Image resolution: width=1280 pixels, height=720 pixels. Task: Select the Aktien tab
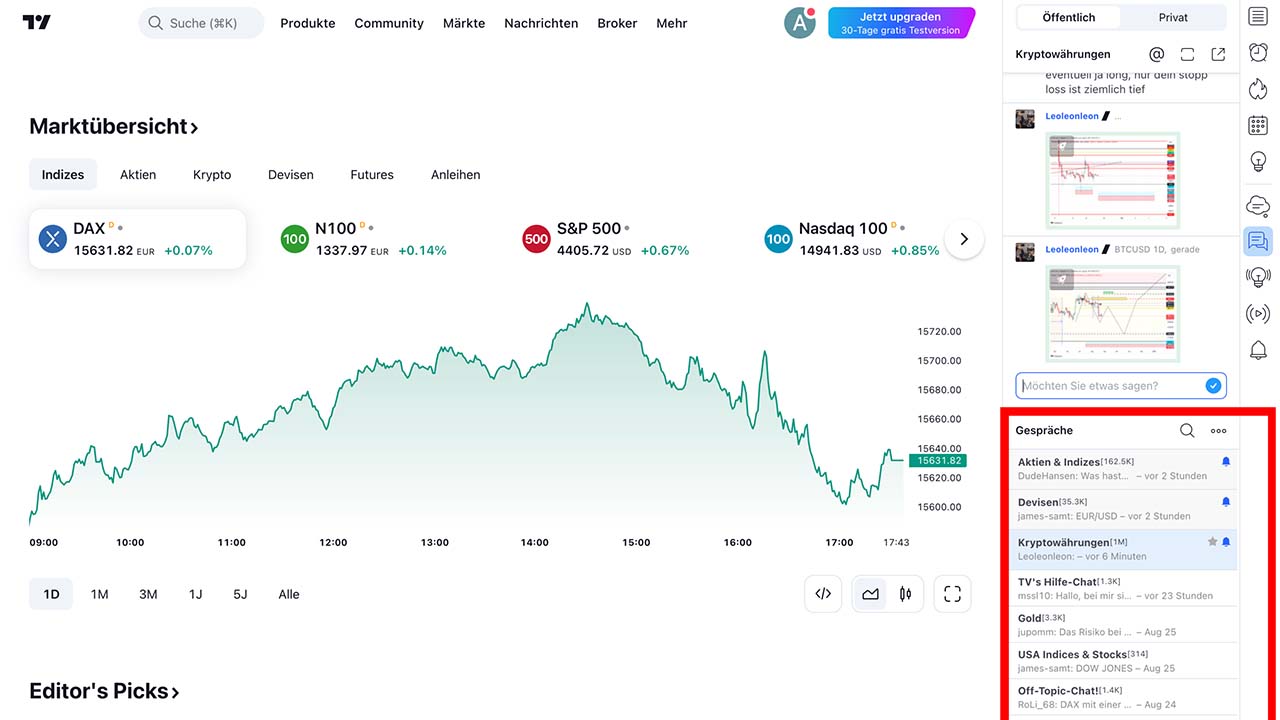point(138,174)
